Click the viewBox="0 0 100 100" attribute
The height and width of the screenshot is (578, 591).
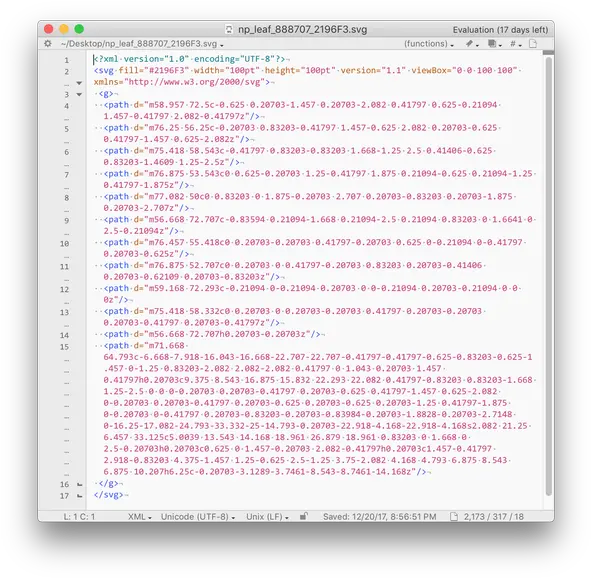pyautogui.click(x=464, y=70)
